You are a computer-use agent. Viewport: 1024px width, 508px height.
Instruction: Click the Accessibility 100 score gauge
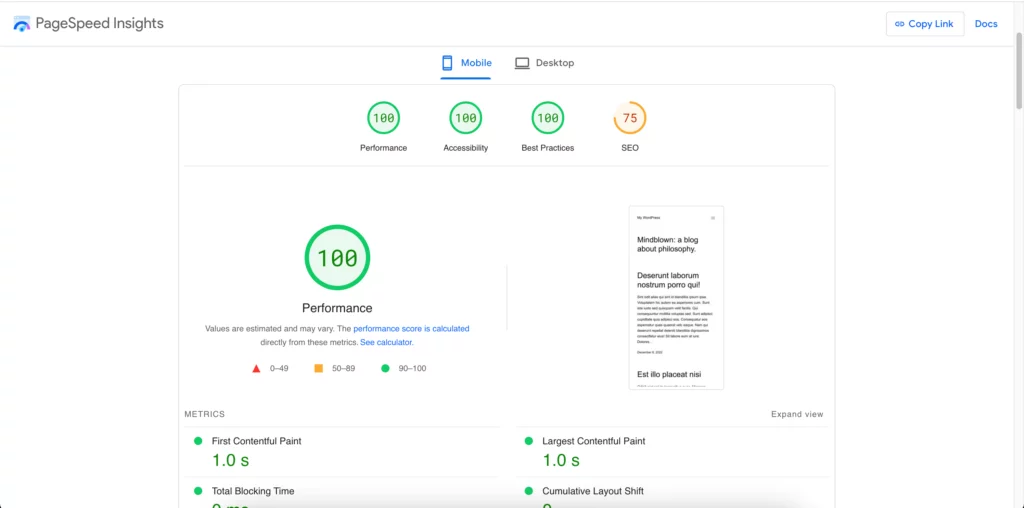[466, 118]
